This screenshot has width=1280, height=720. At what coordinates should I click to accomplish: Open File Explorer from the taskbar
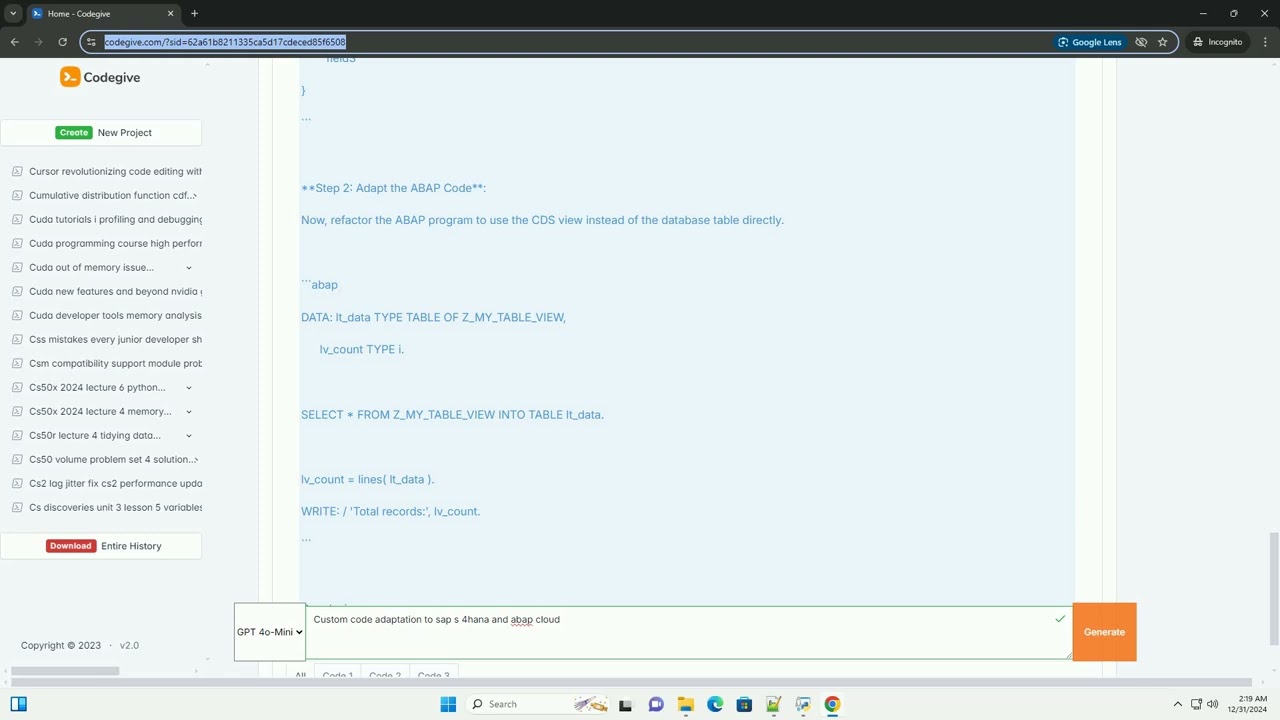[685, 704]
